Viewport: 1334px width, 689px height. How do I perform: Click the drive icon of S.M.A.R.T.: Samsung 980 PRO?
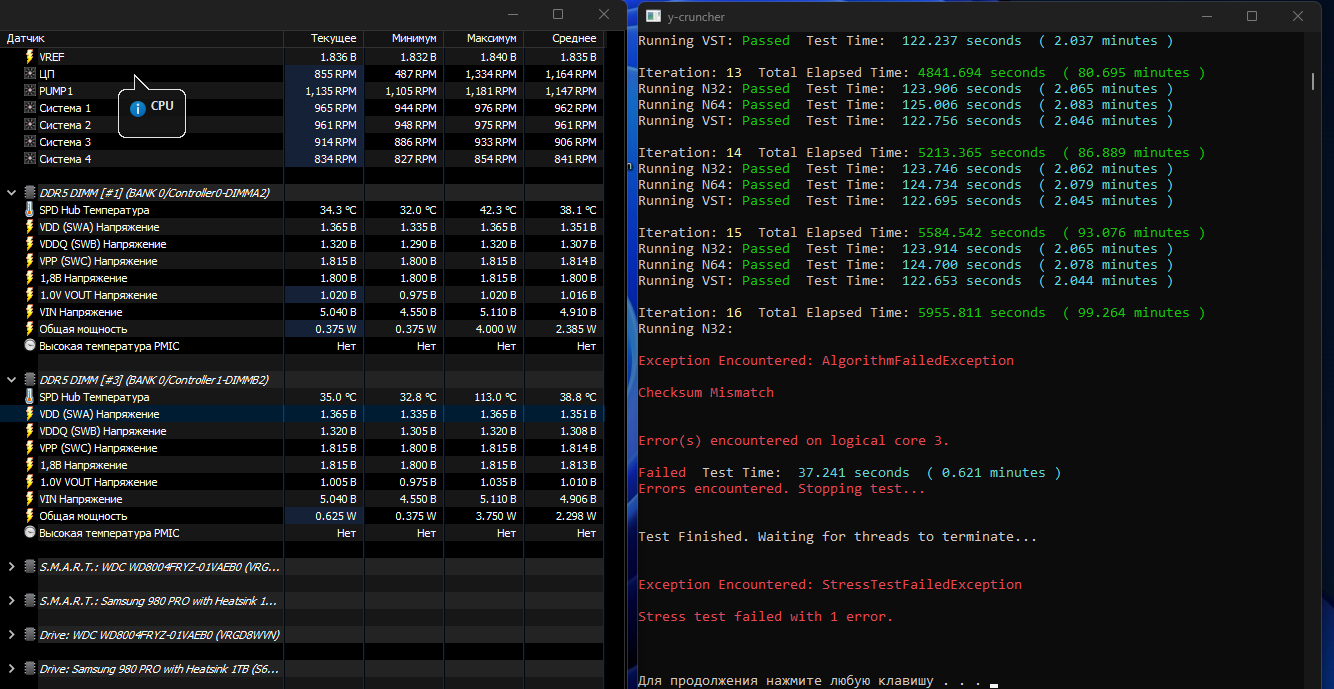pyautogui.click(x=29, y=601)
